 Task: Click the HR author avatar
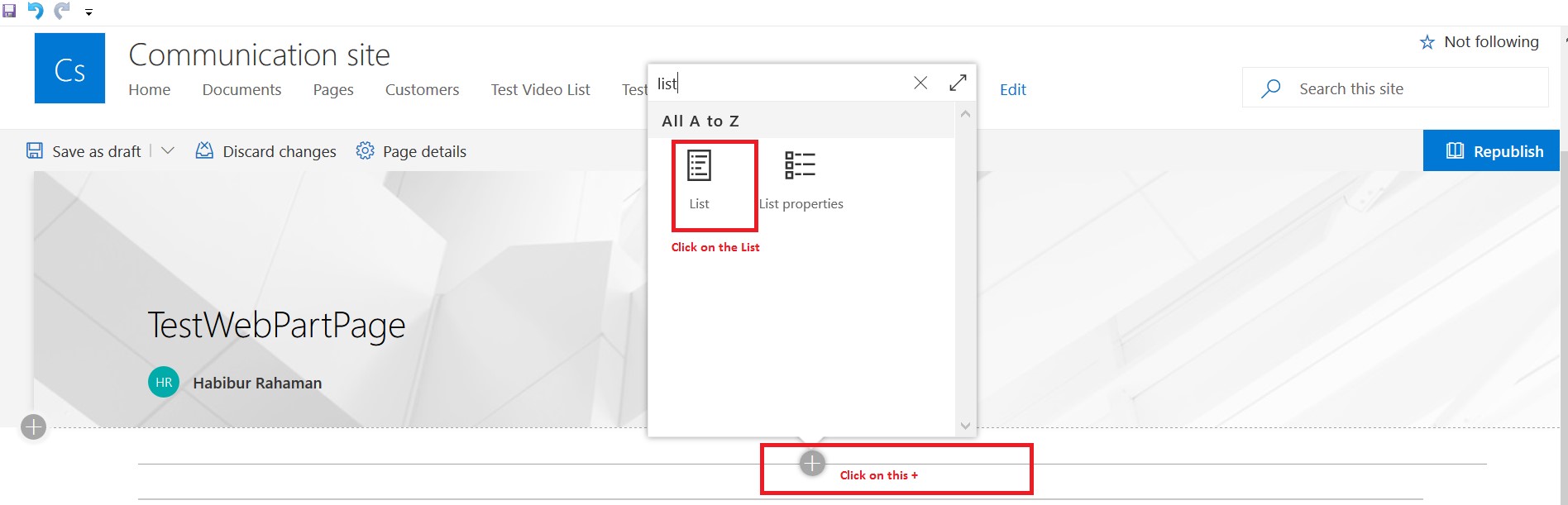point(164,382)
